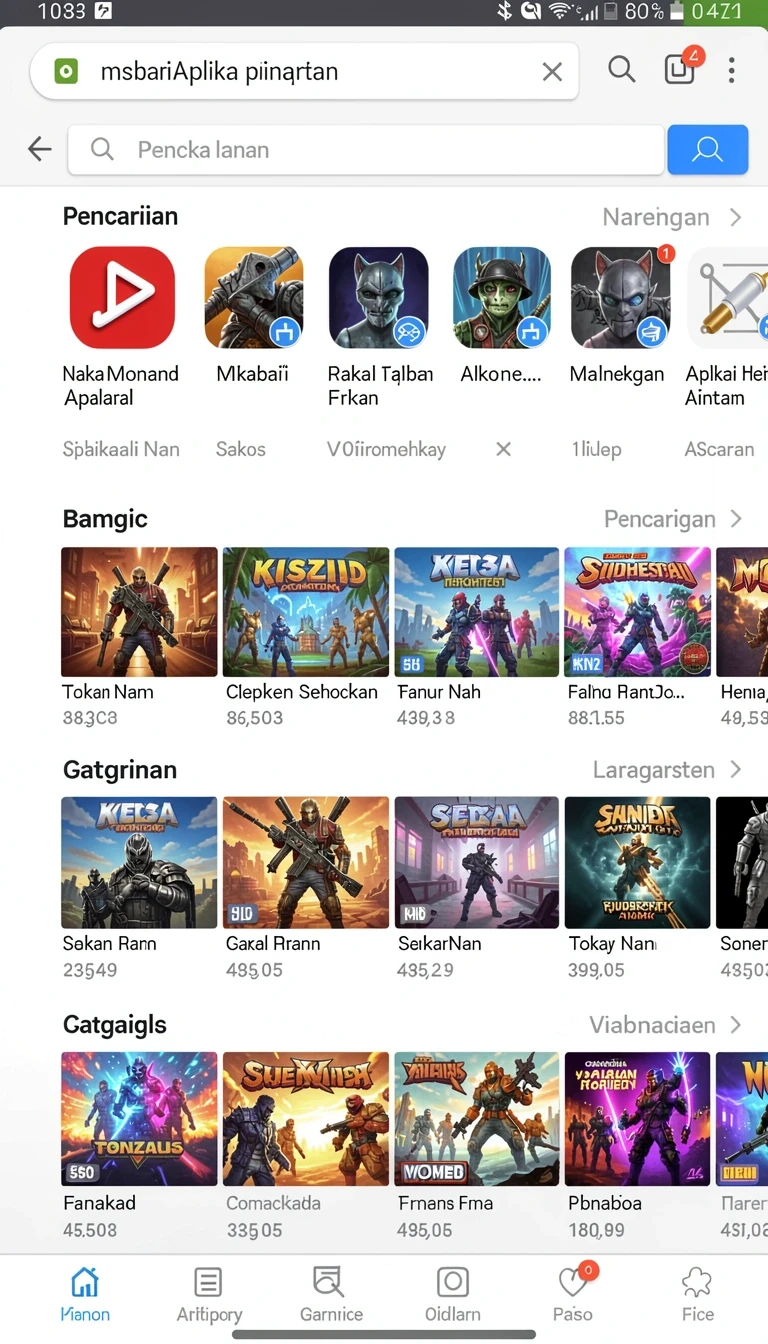Tap the magnifier icon in the top bar

[x=621, y=70]
